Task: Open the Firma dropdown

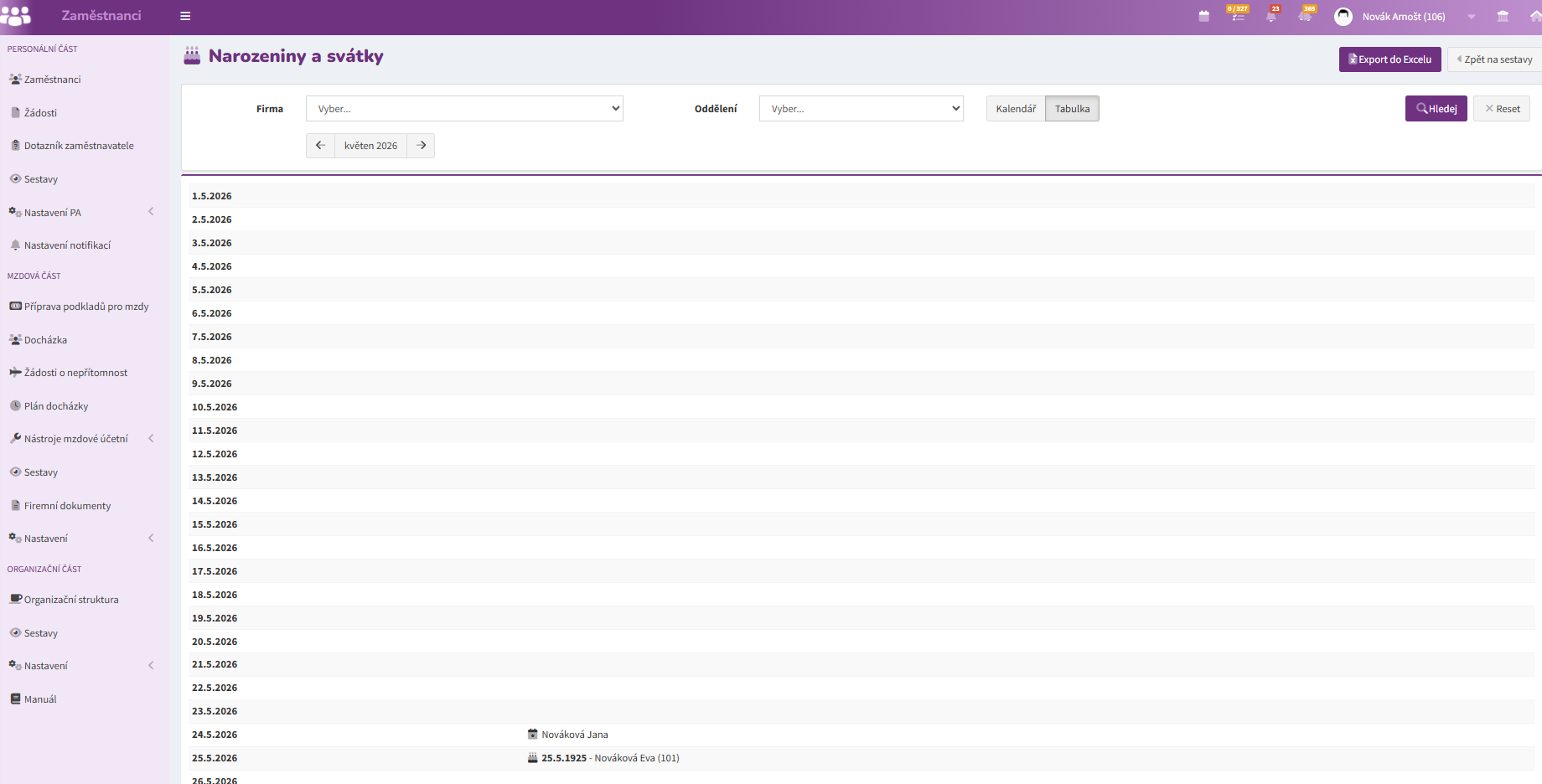Action: point(464,109)
